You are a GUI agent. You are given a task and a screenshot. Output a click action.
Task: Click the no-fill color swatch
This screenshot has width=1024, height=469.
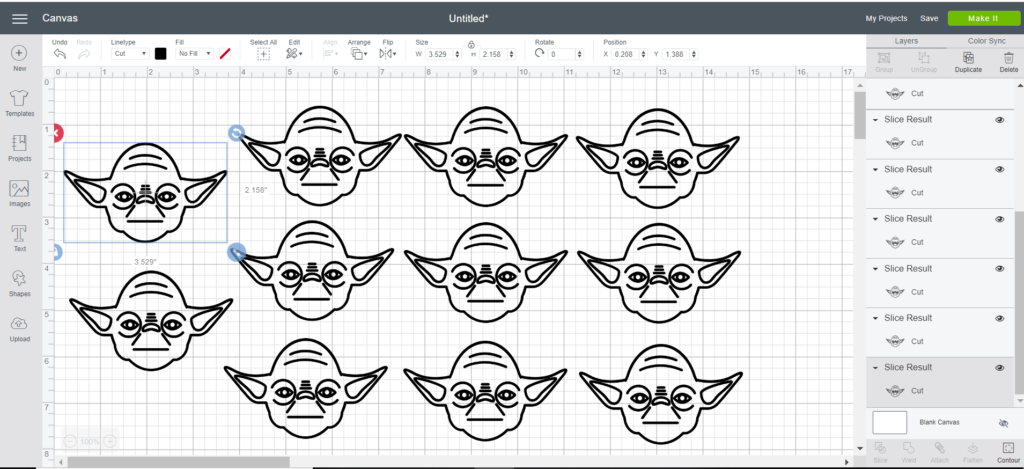(225, 54)
